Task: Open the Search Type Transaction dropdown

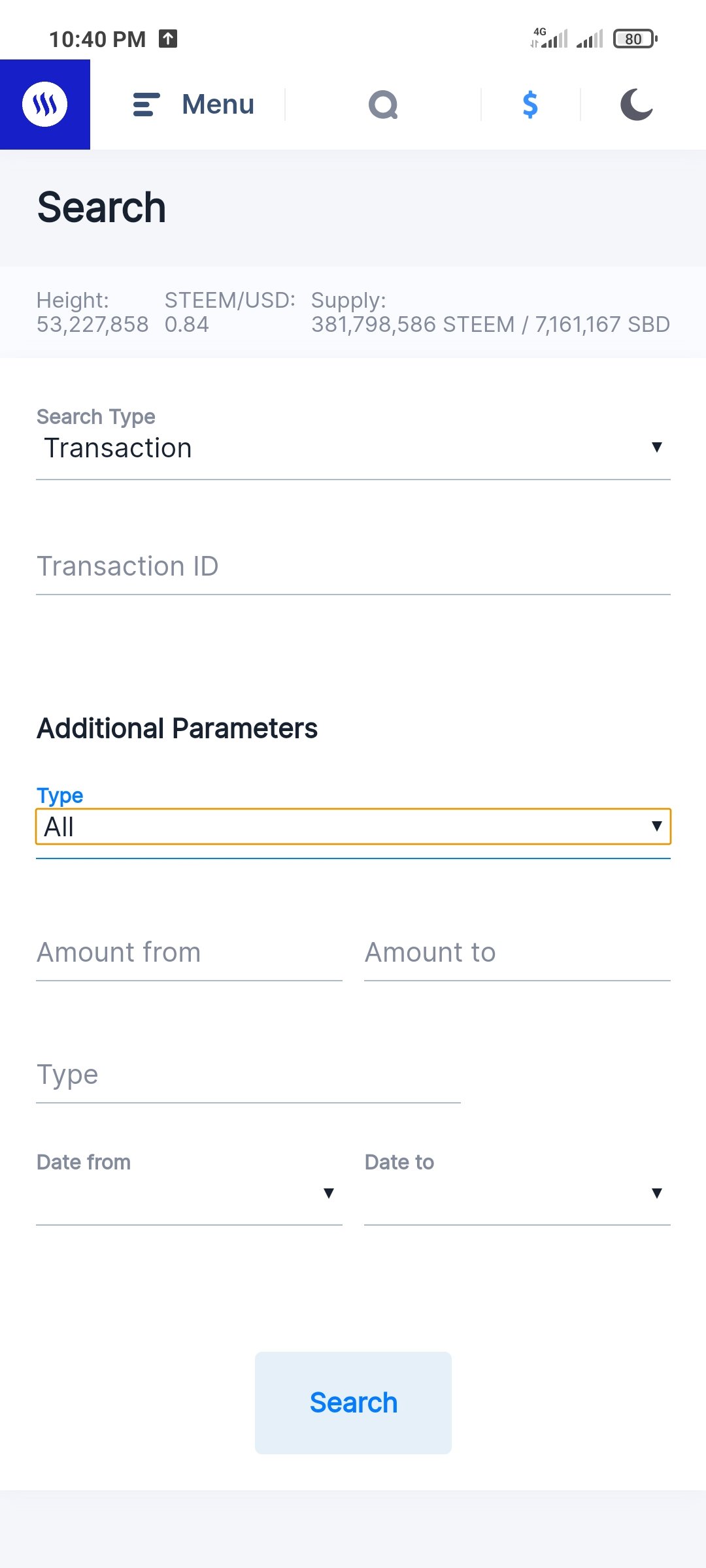Action: tap(353, 448)
